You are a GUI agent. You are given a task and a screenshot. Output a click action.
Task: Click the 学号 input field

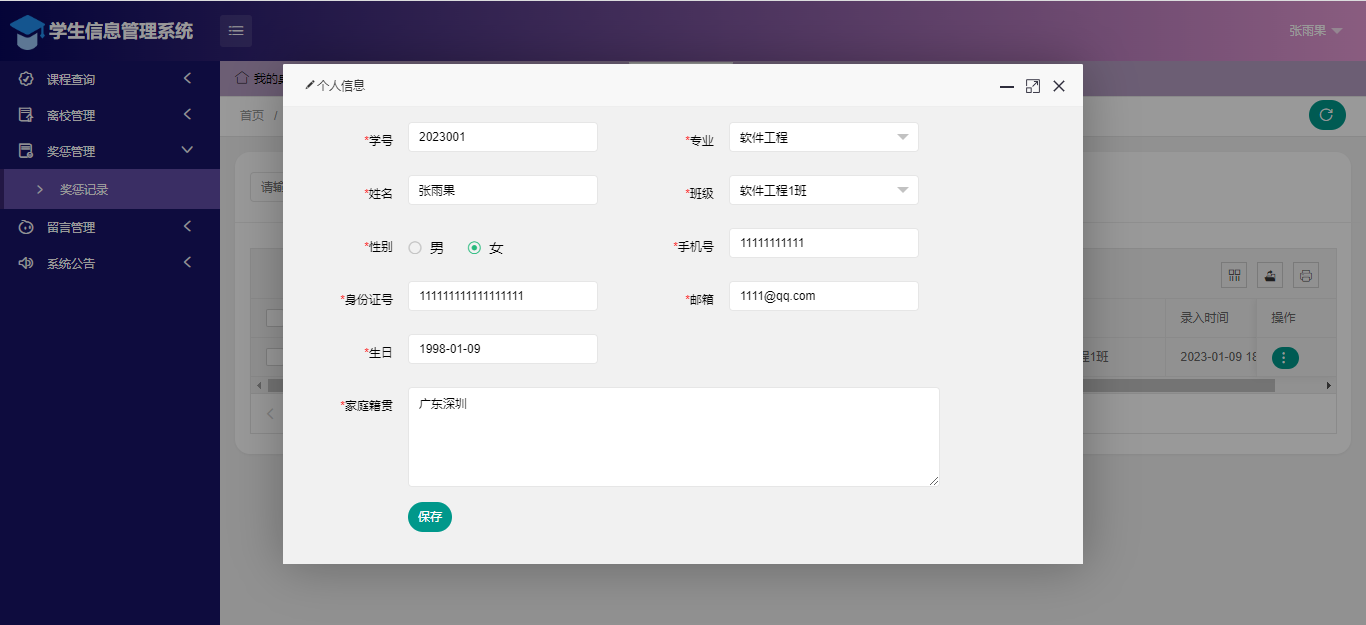click(503, 137)
